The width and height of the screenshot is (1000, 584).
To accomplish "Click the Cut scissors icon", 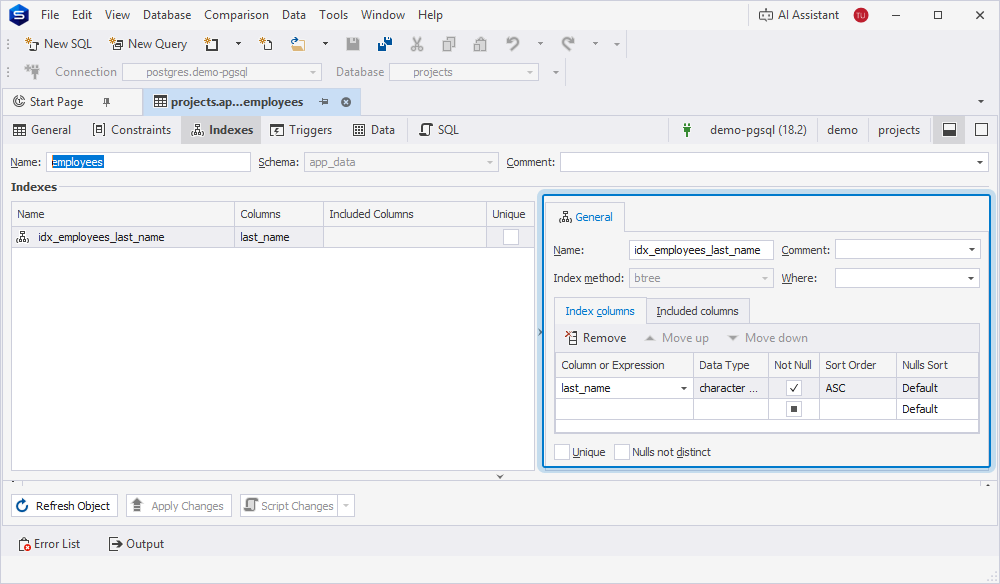I will 416,44.
